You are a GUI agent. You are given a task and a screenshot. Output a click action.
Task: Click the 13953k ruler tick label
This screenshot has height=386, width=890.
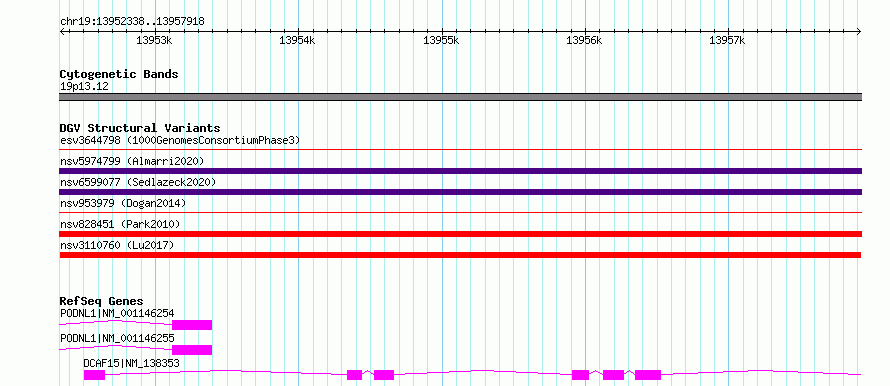154,40
